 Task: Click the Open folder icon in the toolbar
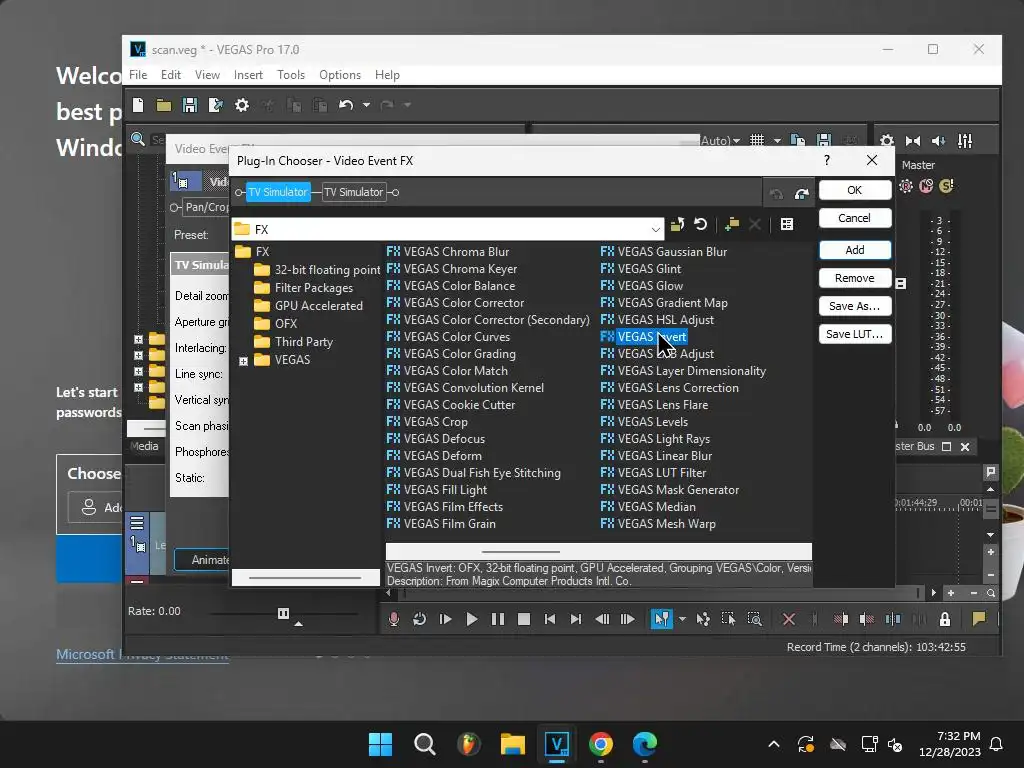[163, 105]
